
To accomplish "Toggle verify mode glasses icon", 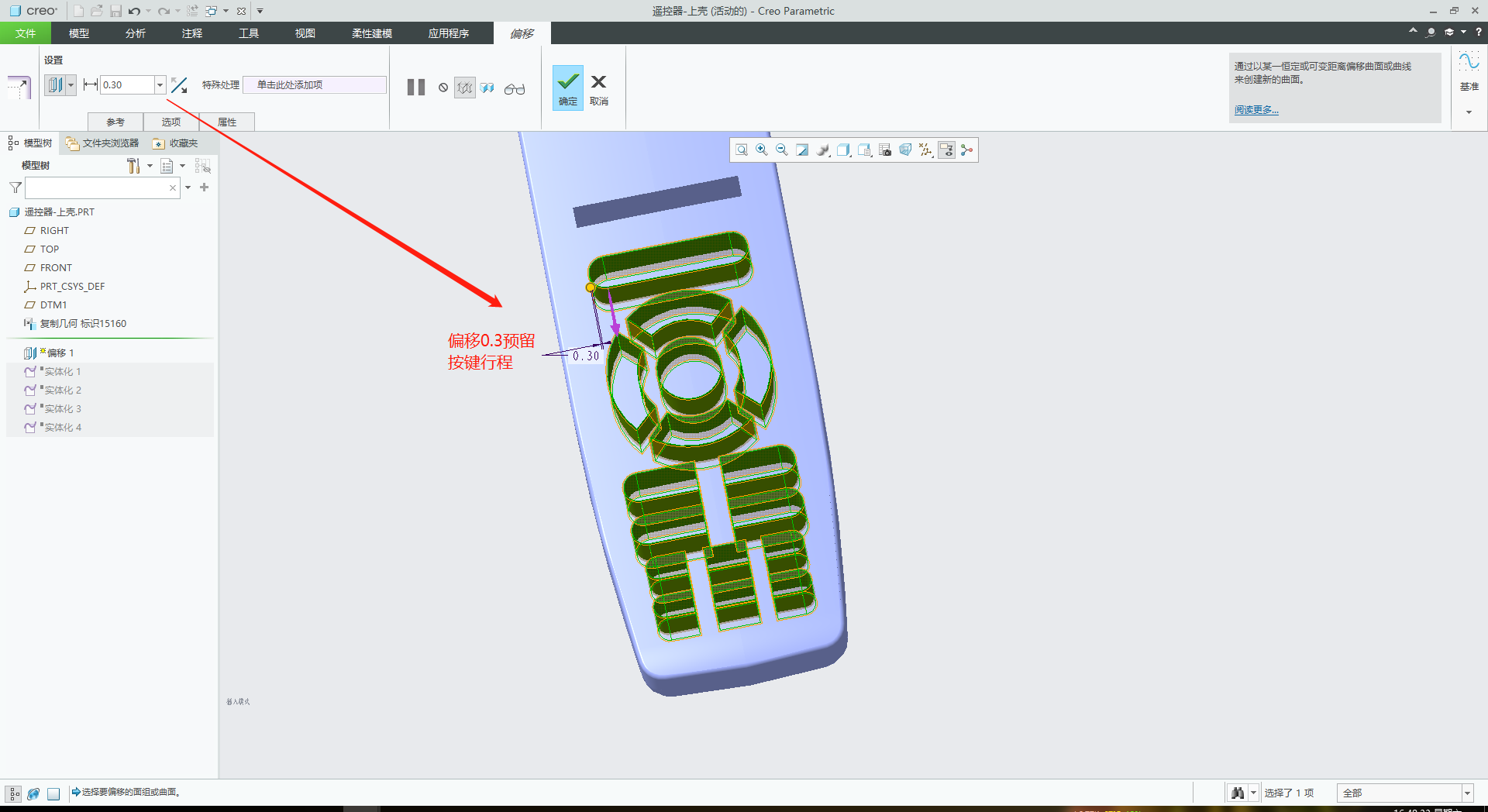I will pos(515,89).
